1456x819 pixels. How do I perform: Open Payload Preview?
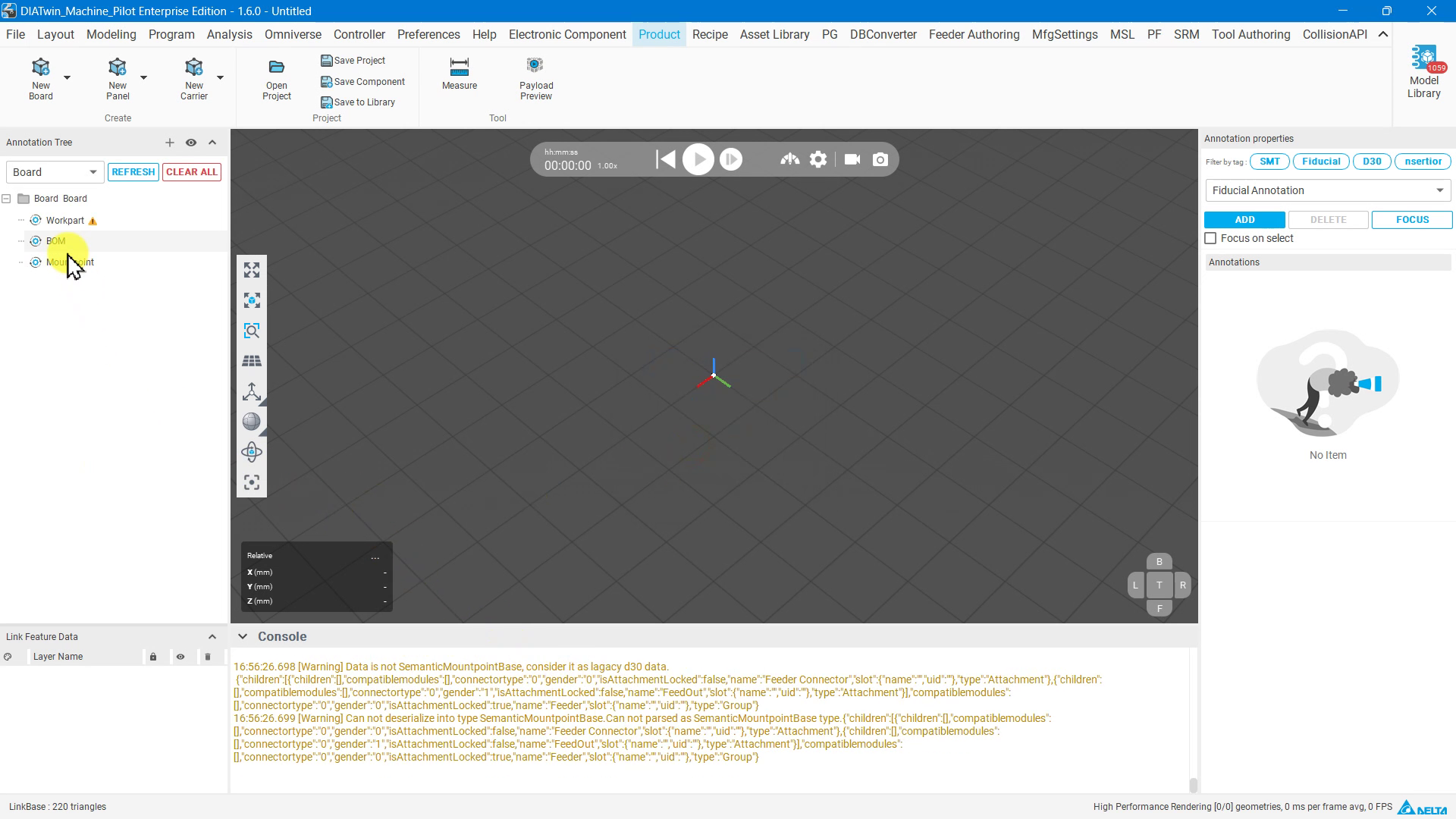click(536, 79)
